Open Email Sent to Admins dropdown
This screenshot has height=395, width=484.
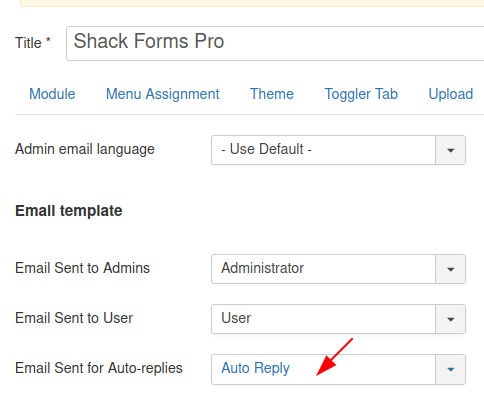tap(338, 269)
